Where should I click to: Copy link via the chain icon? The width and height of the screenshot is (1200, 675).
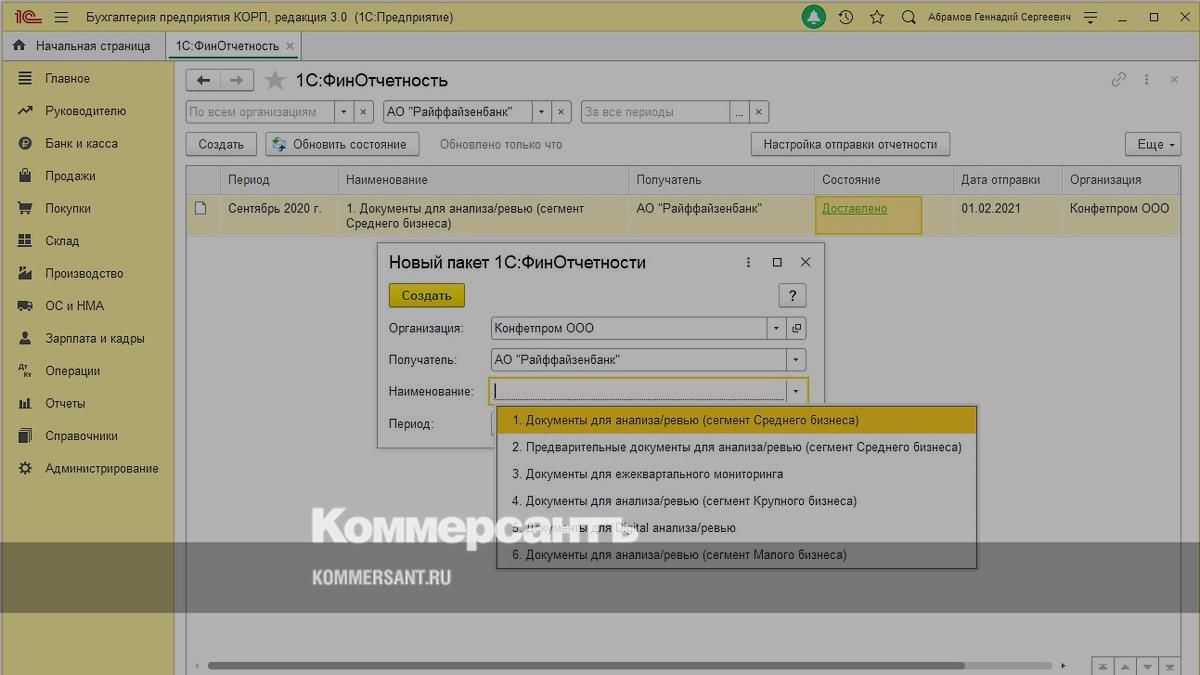1119,80
